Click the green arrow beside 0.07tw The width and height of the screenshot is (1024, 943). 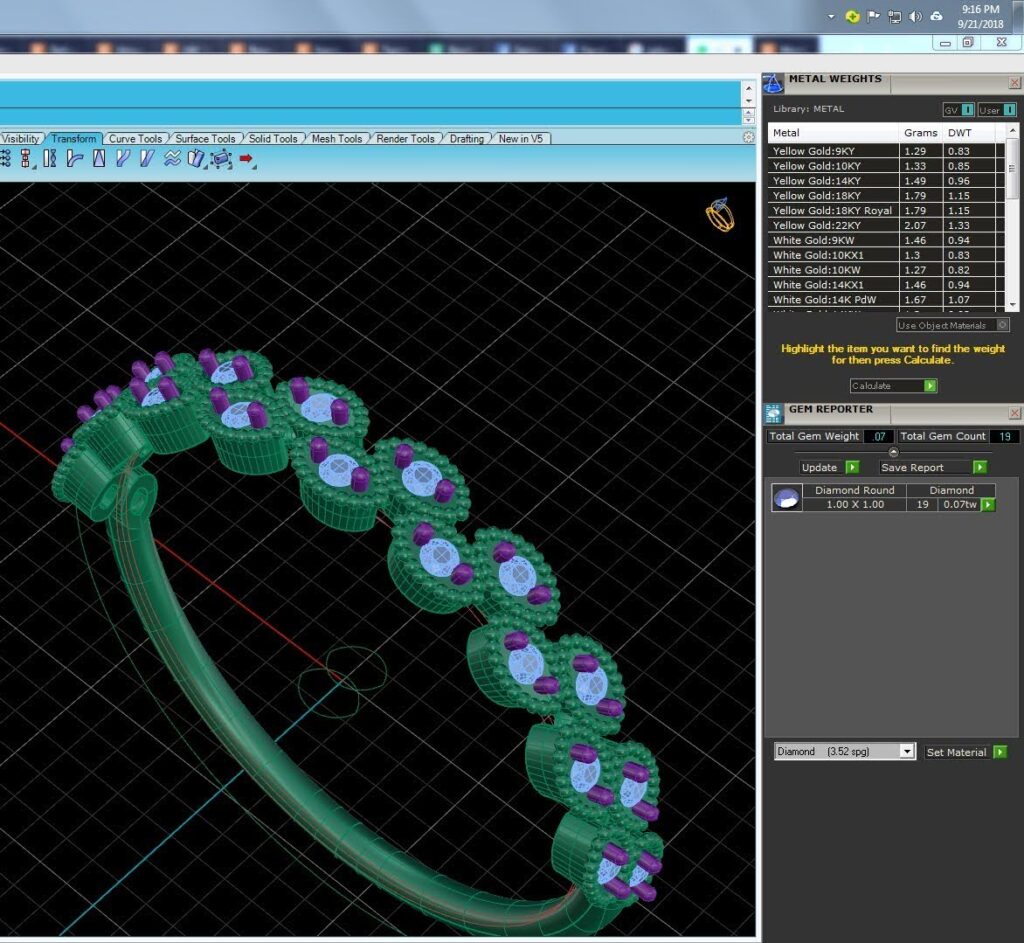pos(988,505)
